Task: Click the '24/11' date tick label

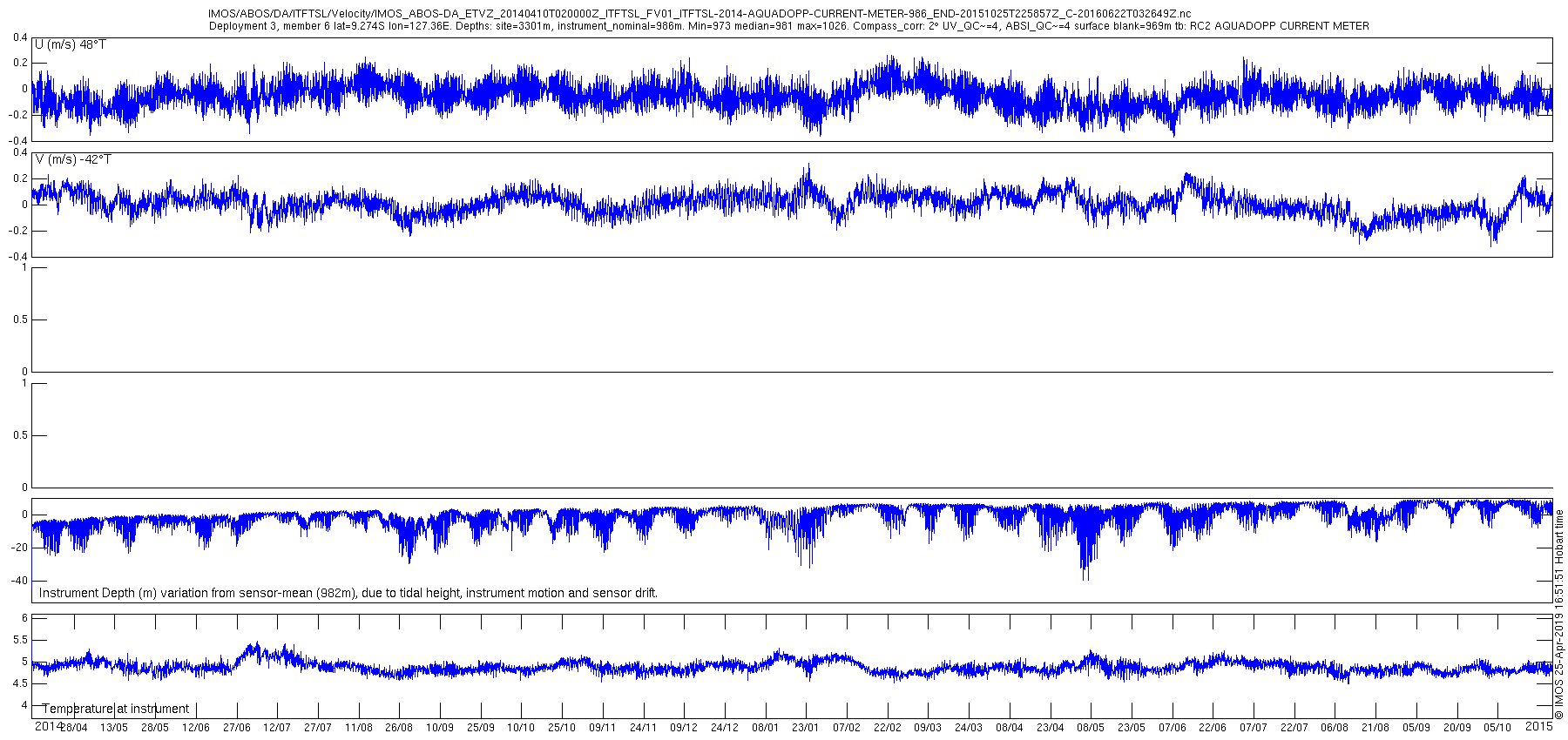Action: tap(643, 728)
